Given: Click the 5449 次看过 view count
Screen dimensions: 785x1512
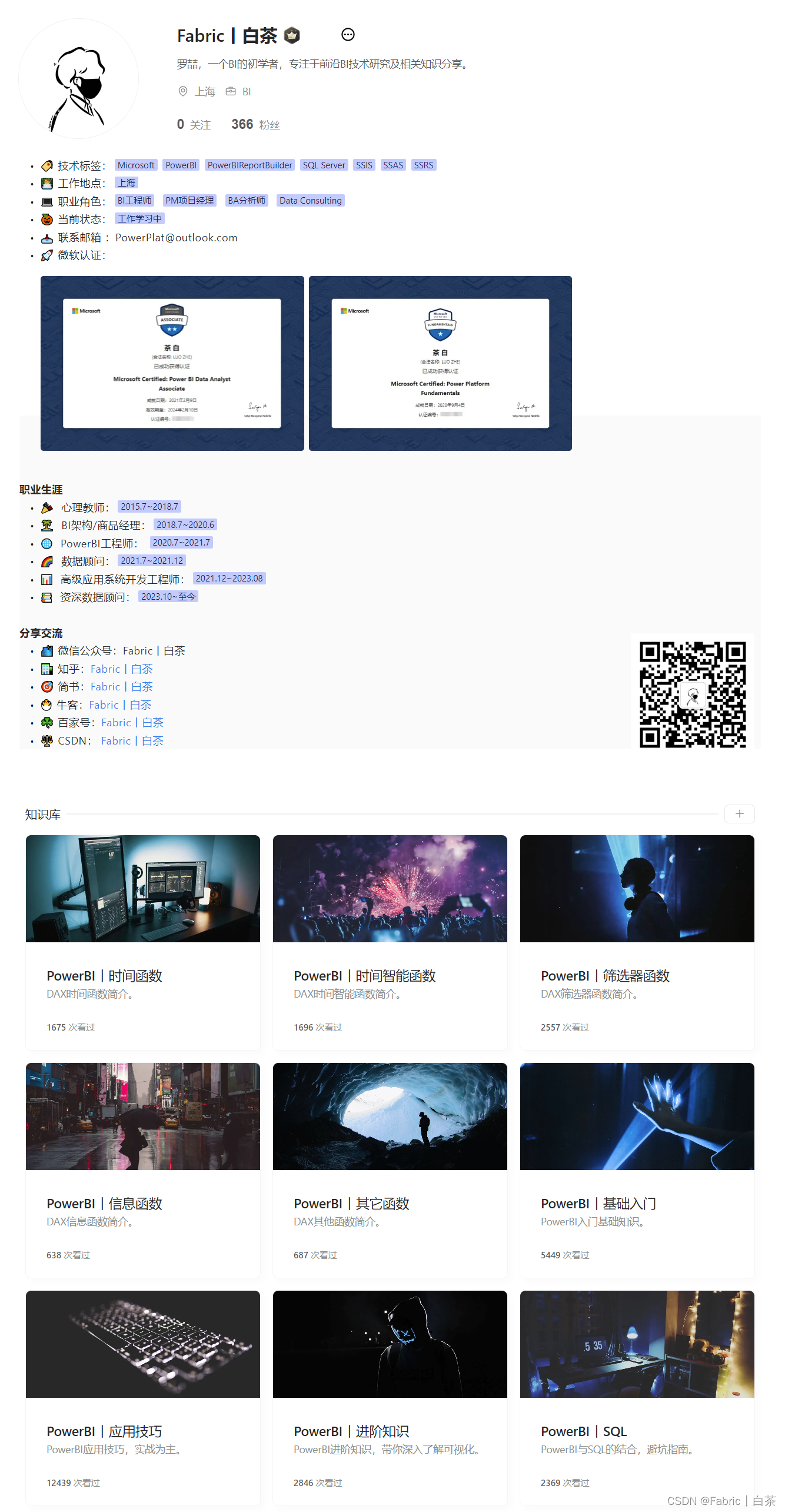Looking at the screenshot, I should [x=565, y=1255].
